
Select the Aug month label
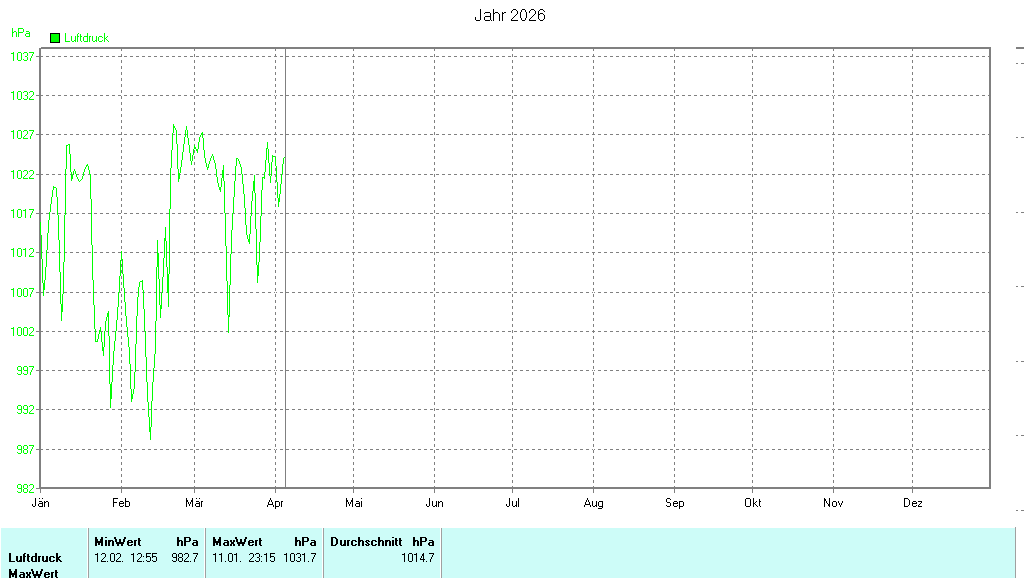593,503
